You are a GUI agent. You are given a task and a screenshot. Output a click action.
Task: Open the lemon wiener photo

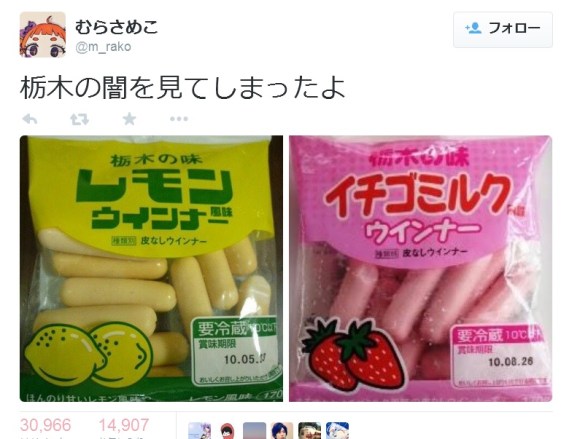click(151, 269)
